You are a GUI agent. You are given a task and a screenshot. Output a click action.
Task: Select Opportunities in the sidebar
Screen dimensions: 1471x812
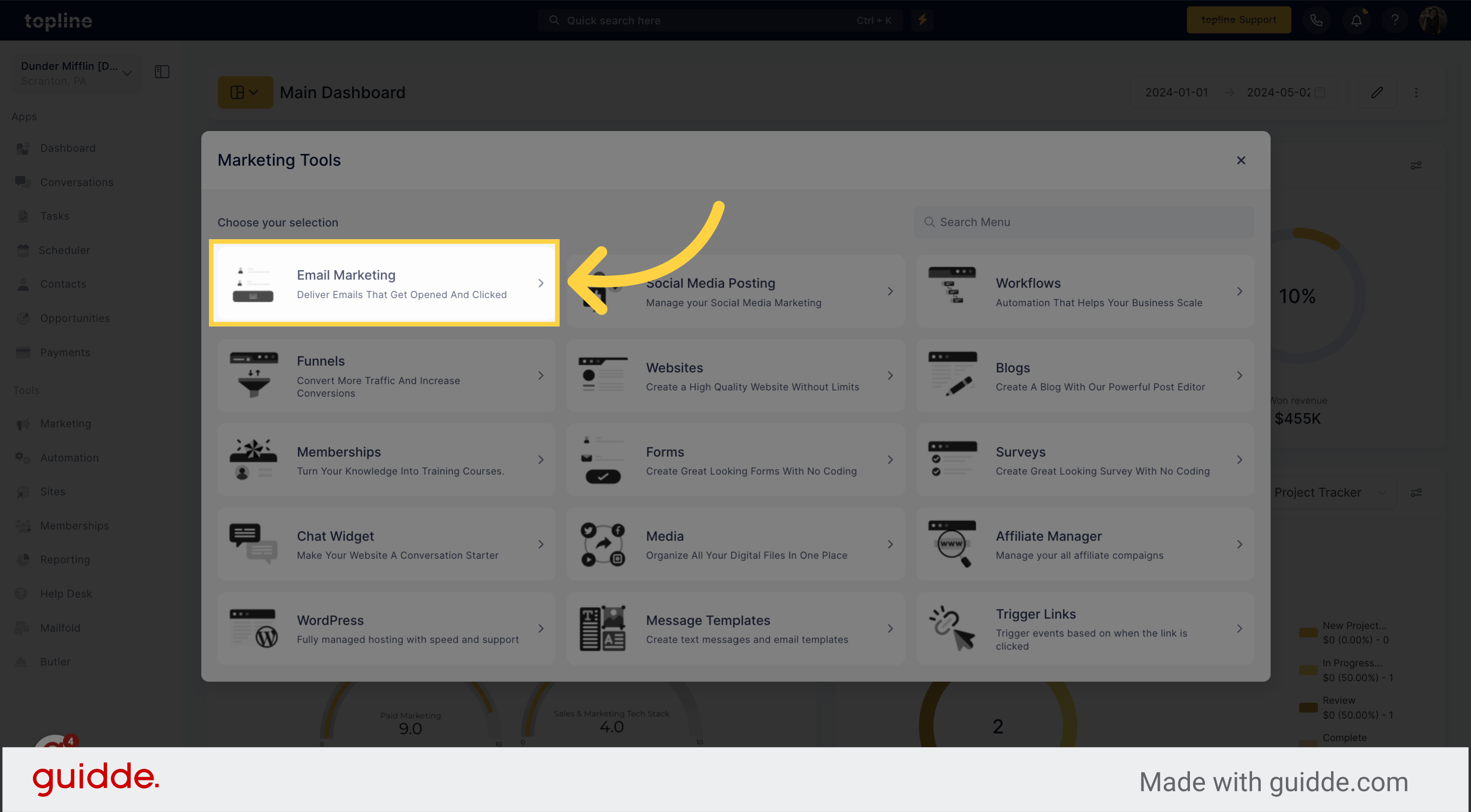coord(74,318)
